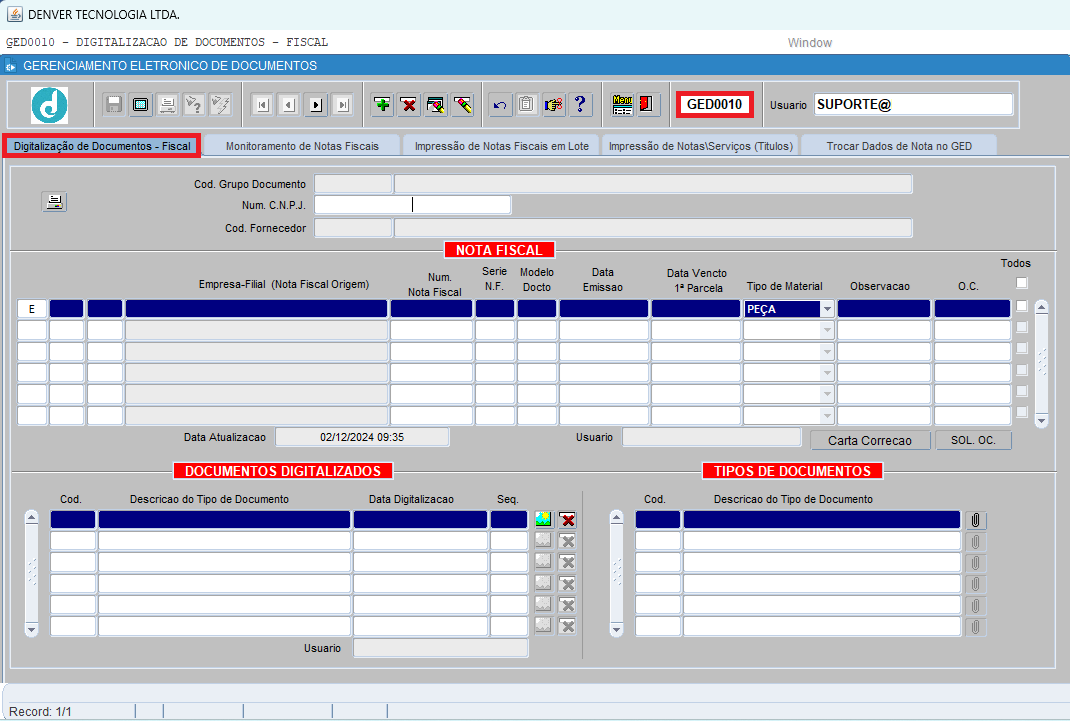Open the Digitalização de Documentos - Fiscal tab
This screenshot has height=721, width=1070.
click(102, 146)
